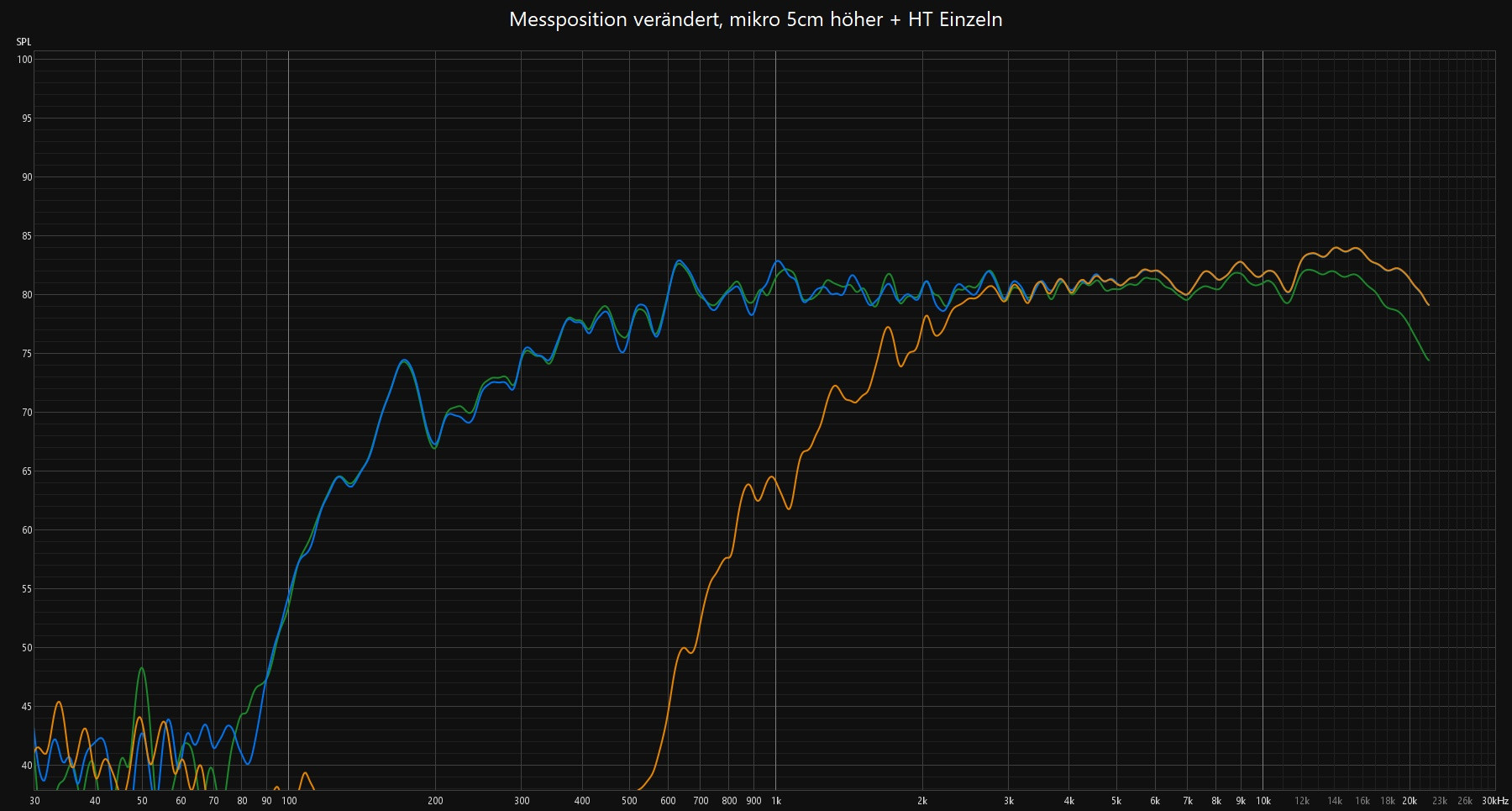Click the 30 Hz label at axis start
1512x811 pixels.
click(34, 801)
